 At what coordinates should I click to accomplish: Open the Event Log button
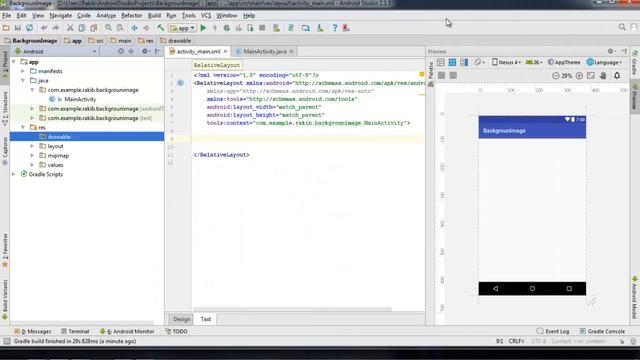tap(553, 331)
